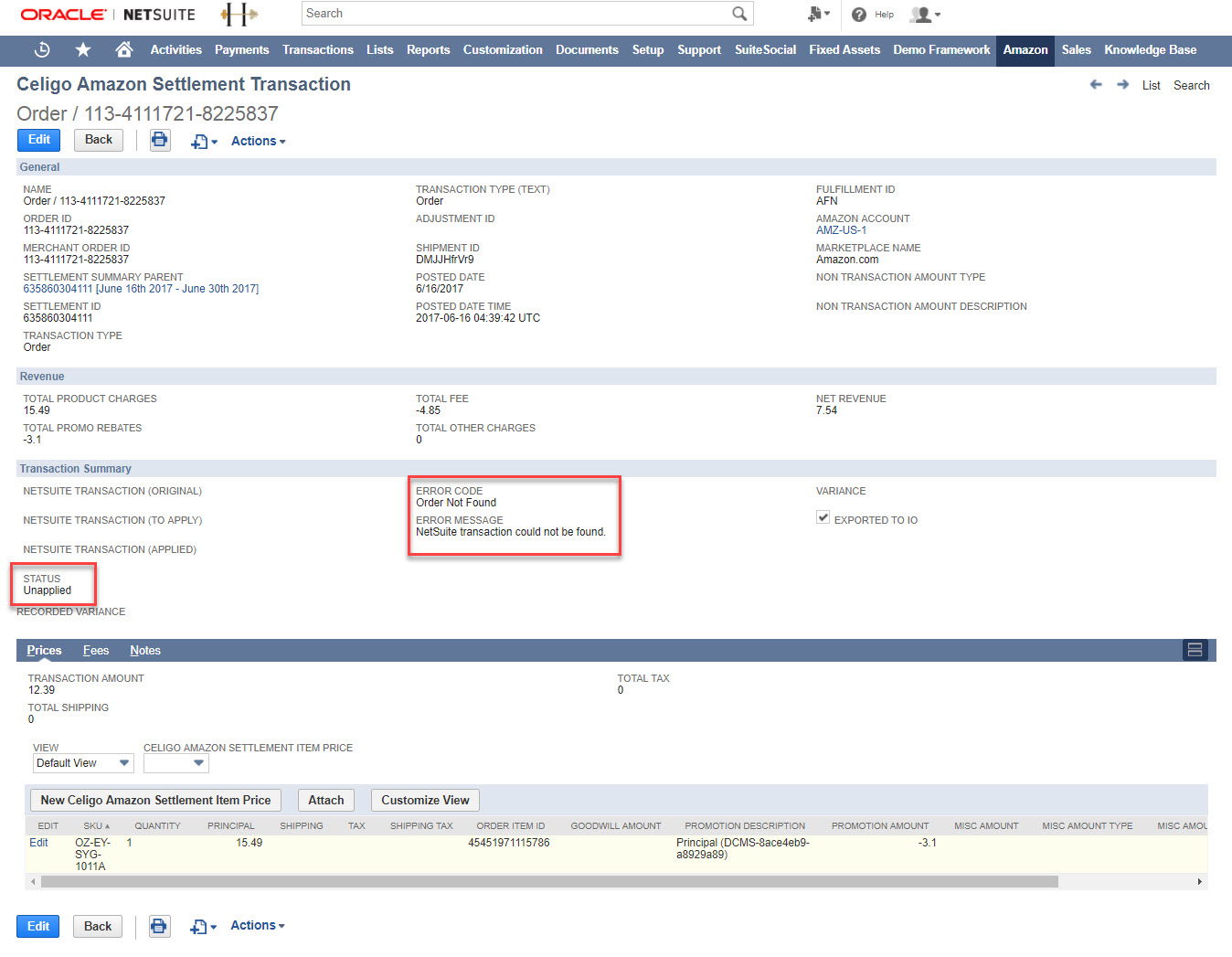This screenshot has width=1232, height=957.
Task: Go to previous record arrow
Action: click(x=1096, y=84)
